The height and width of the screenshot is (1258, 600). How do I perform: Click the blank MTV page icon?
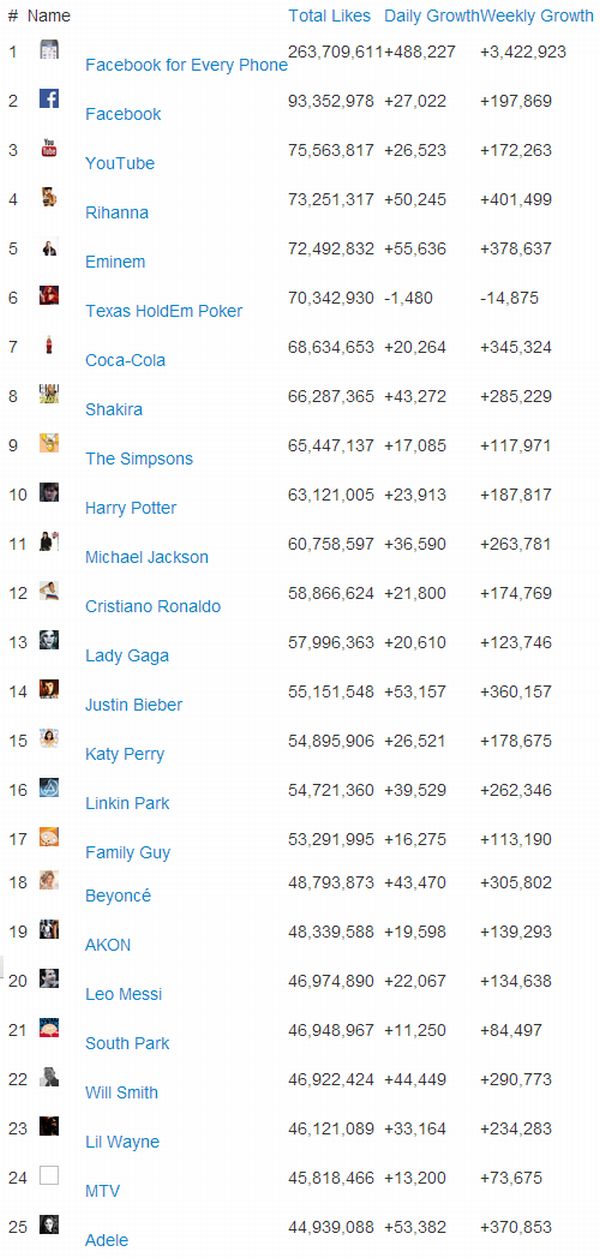pos(49,1176)
